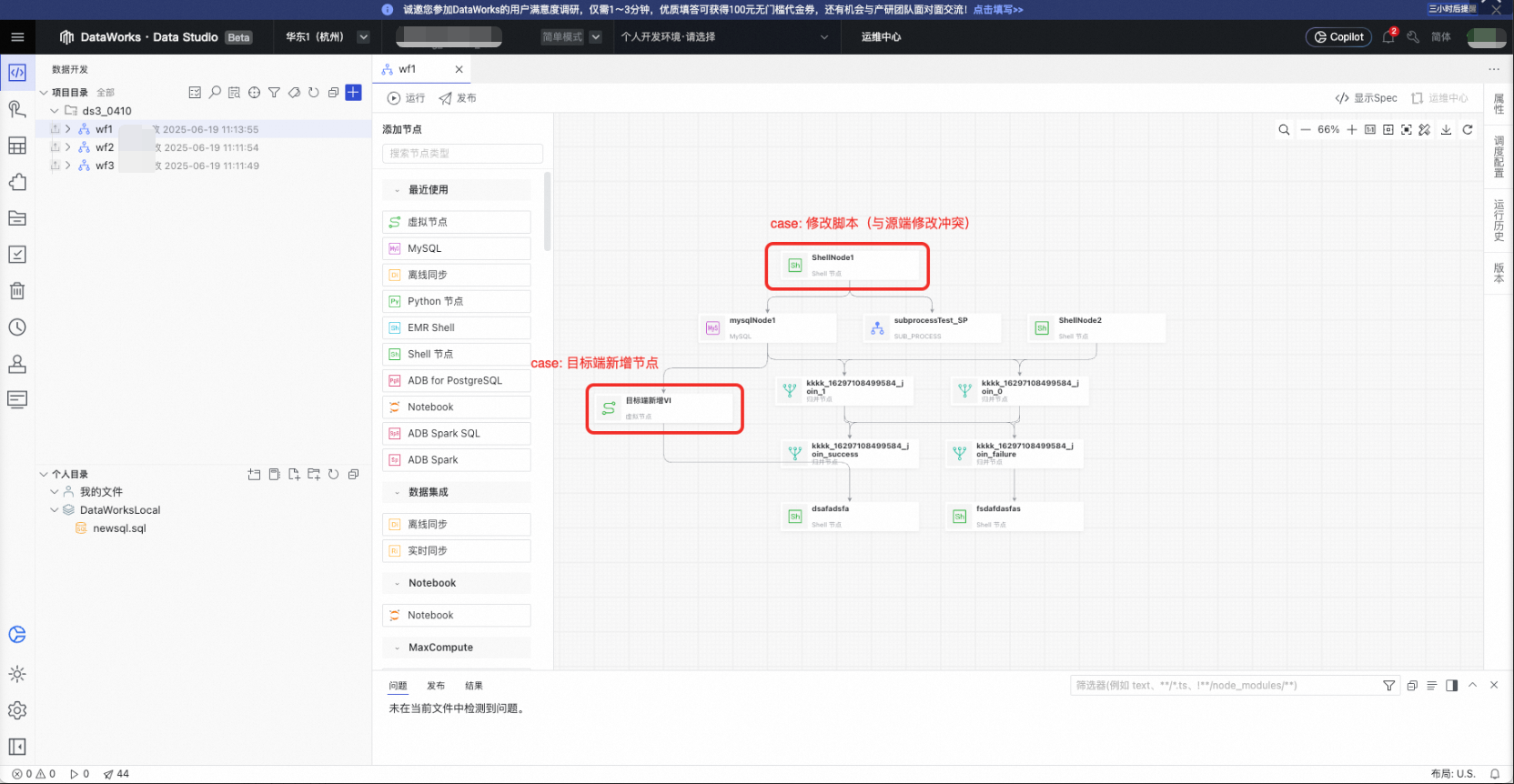The width and height of the screenshot is (1514, 784).
Task: Open the Copilot swirl icon in the left sidebar
Action: tap(17, 635)
